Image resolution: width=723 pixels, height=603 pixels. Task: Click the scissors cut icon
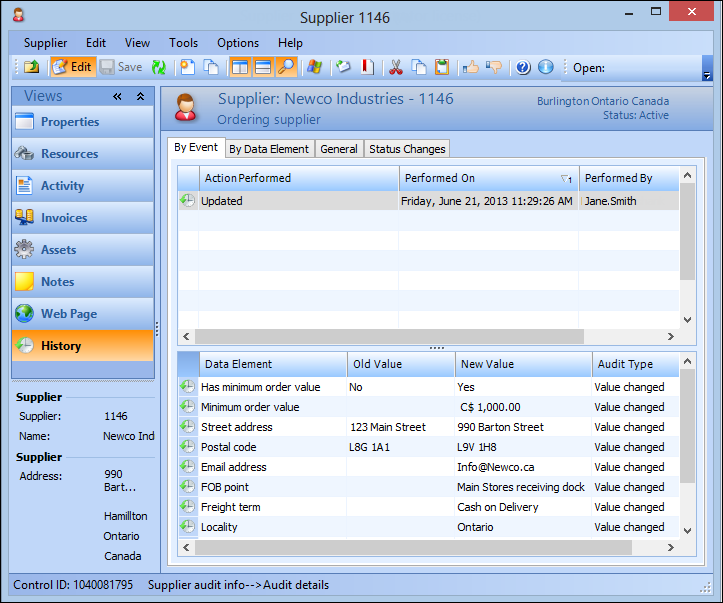(x=395, y=68)
